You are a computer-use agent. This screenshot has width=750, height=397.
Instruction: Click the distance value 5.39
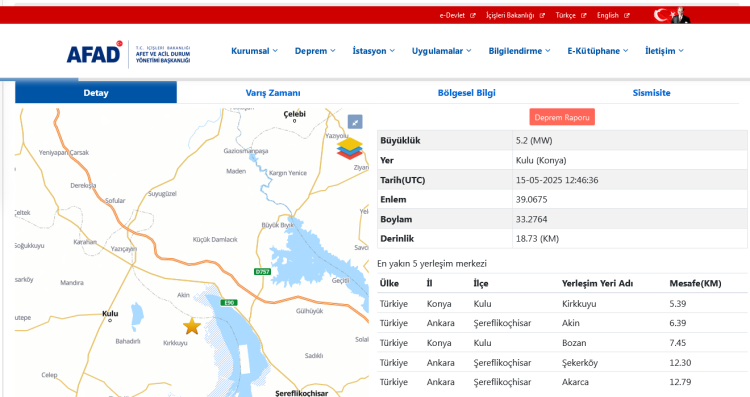pyautogui.click(x=678, y=304)
